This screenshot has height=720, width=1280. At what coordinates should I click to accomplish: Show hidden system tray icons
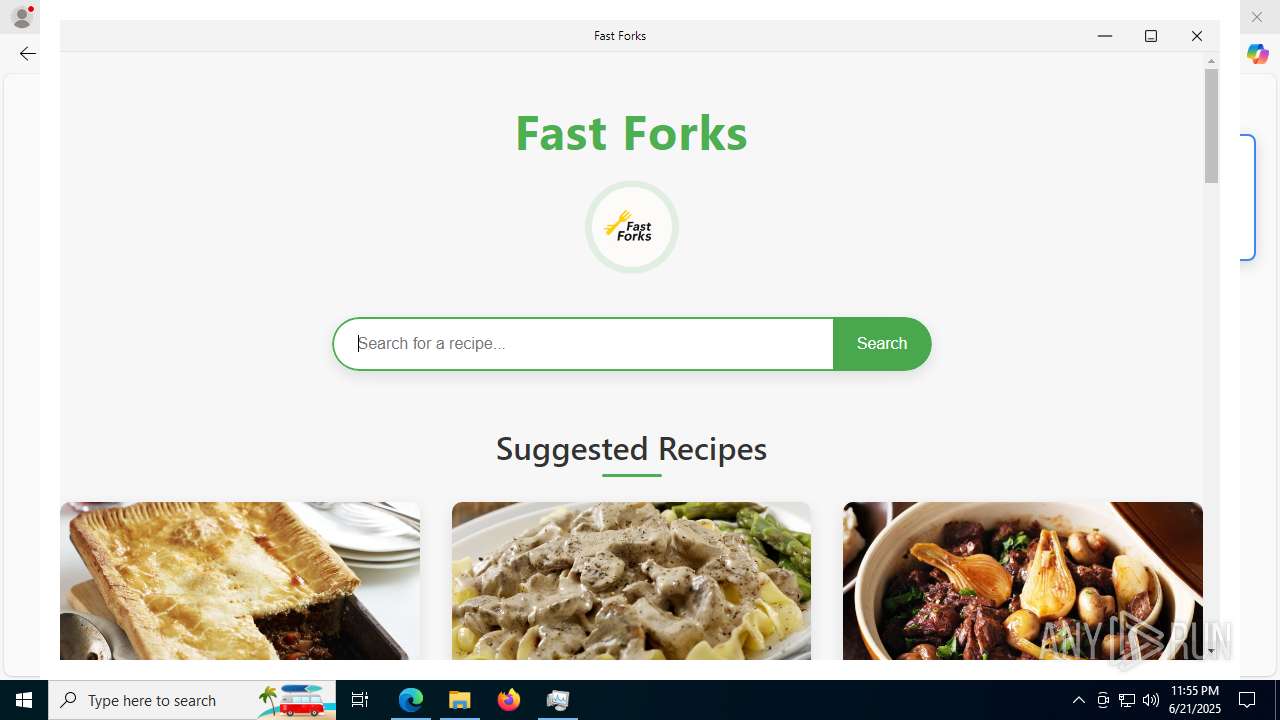pos(1079,700)
